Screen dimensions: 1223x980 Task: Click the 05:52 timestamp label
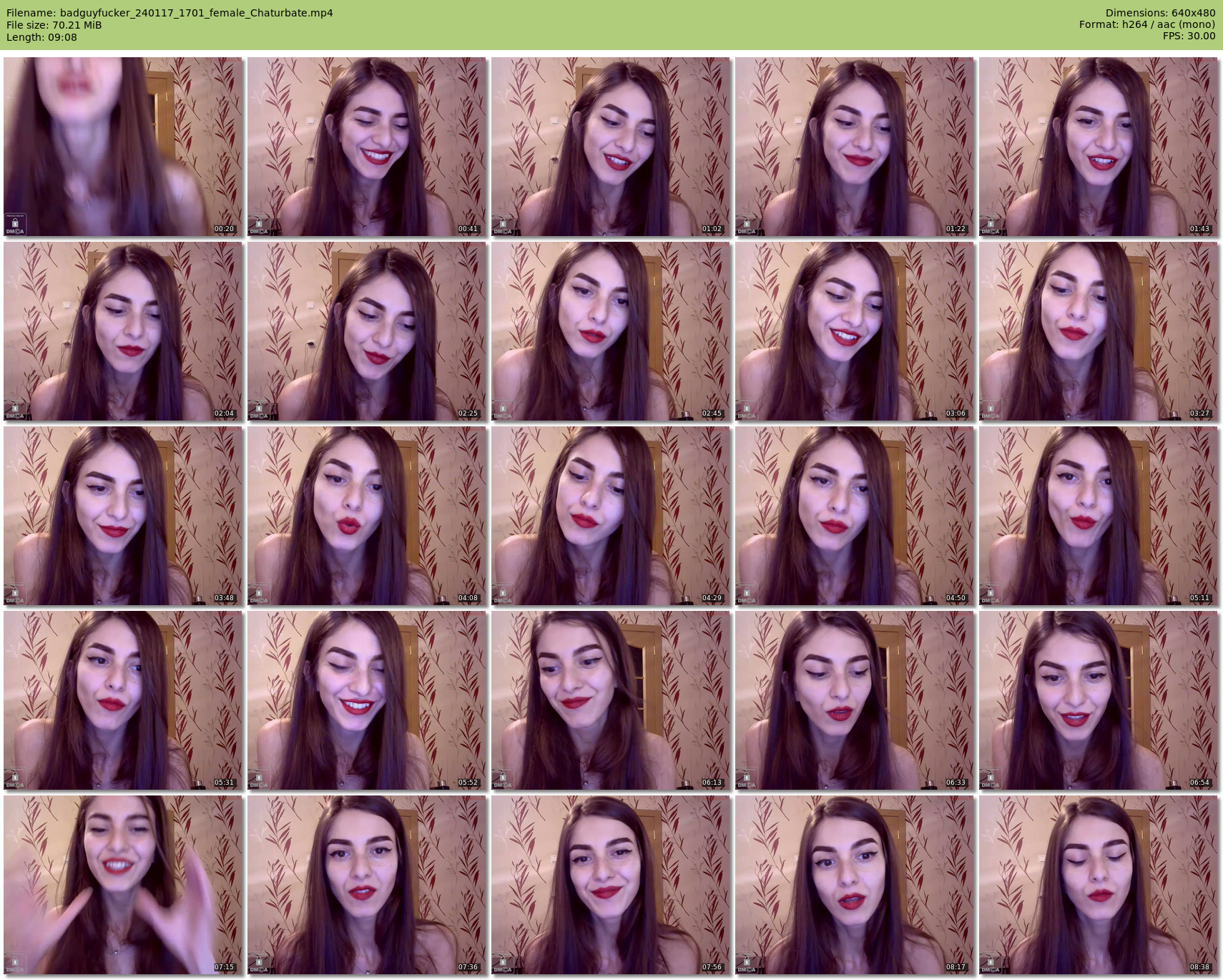tap(468, 783)
